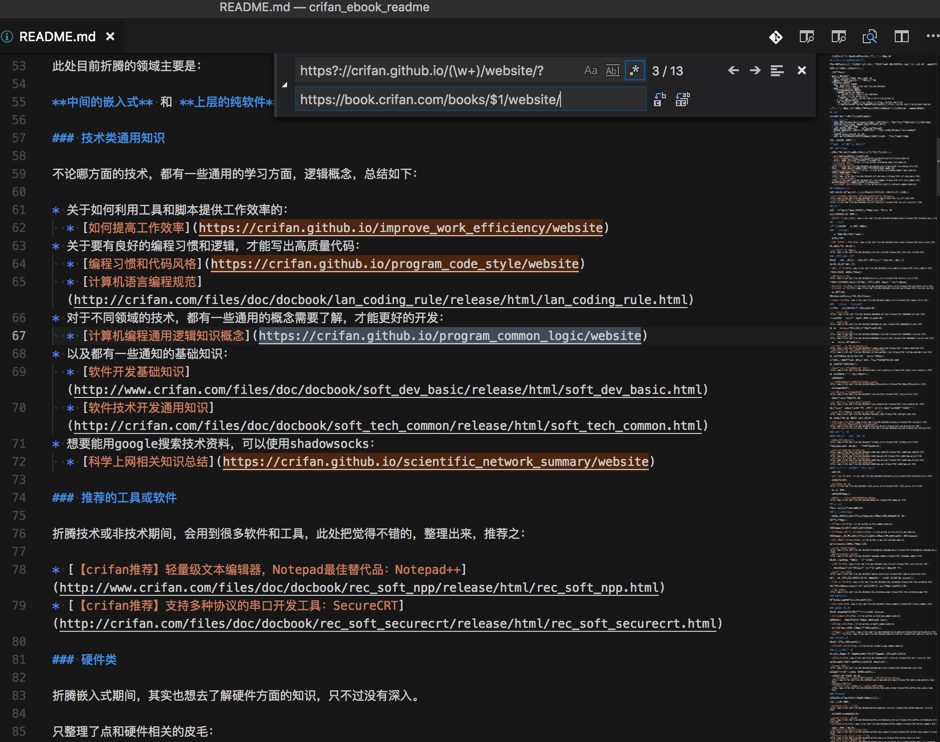This screenshot has width=940, height=742.
Task: Open program_code_style website link
Action: click(x=395, y=264)
